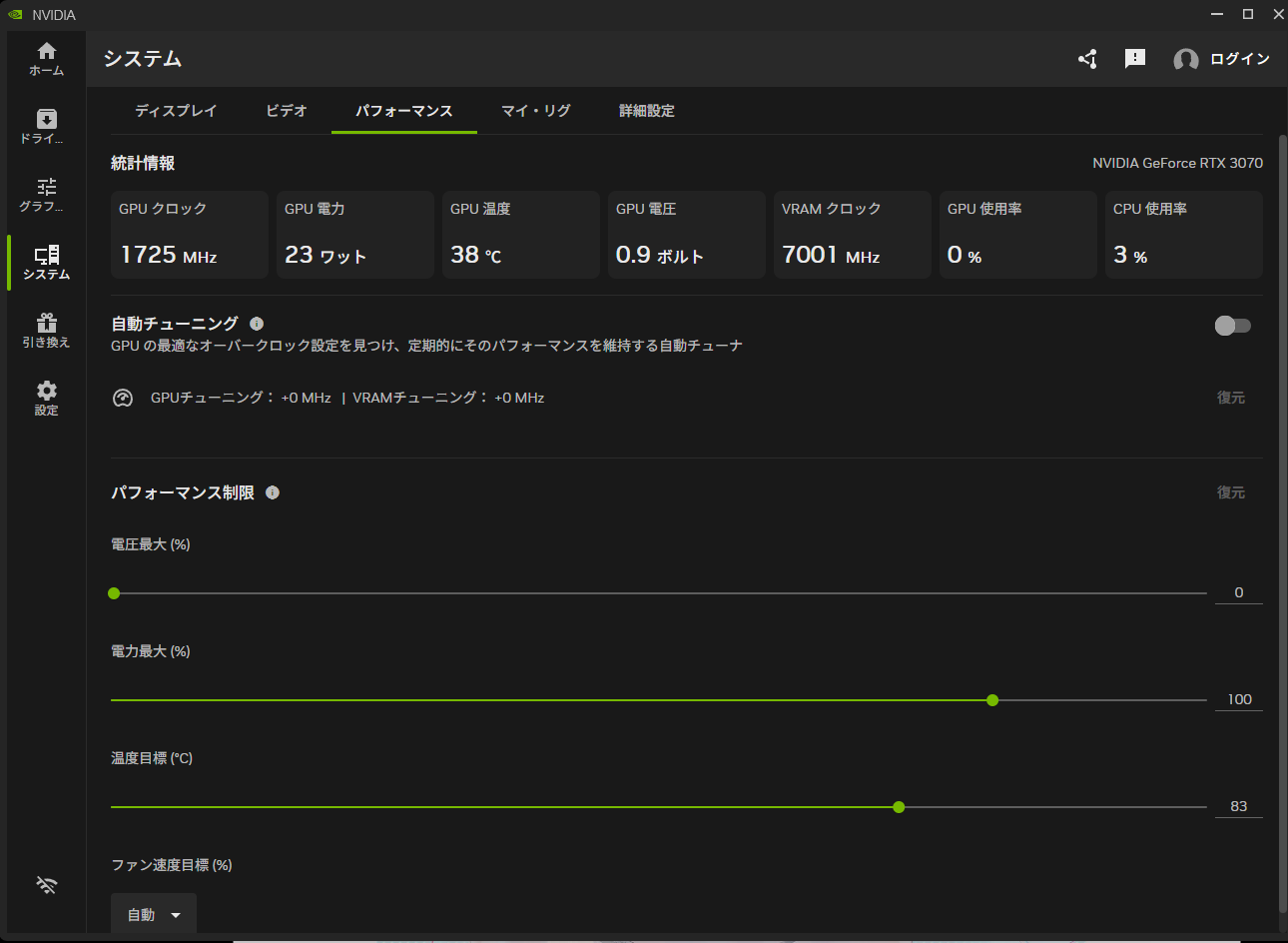Viewport: 1288px width, 943px height.
Task: Expand the ファン速度目標 自動 dropdown
Action: tap(154, 914)
